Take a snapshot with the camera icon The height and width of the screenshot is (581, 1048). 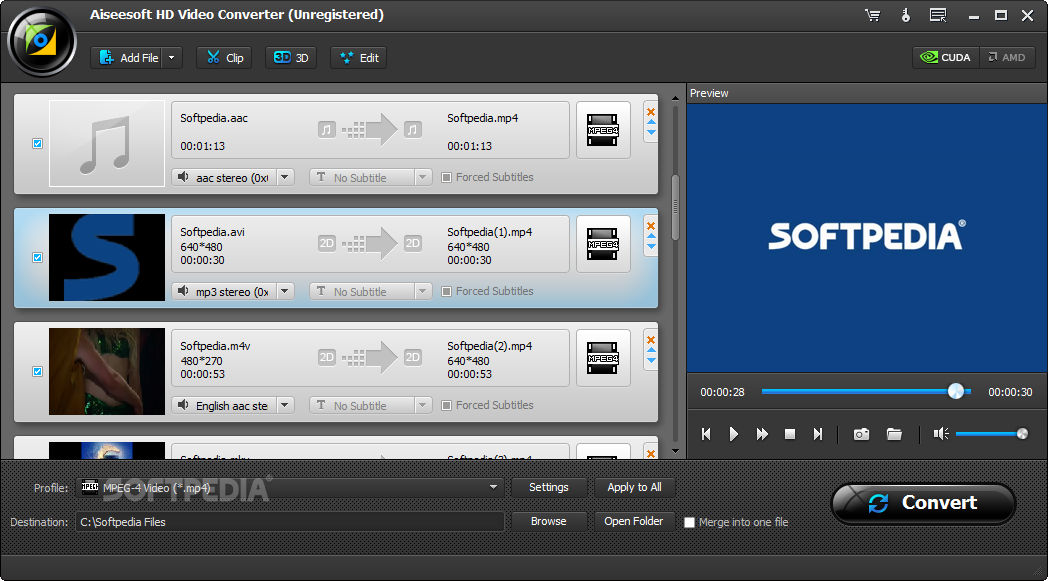pos(862,434)
